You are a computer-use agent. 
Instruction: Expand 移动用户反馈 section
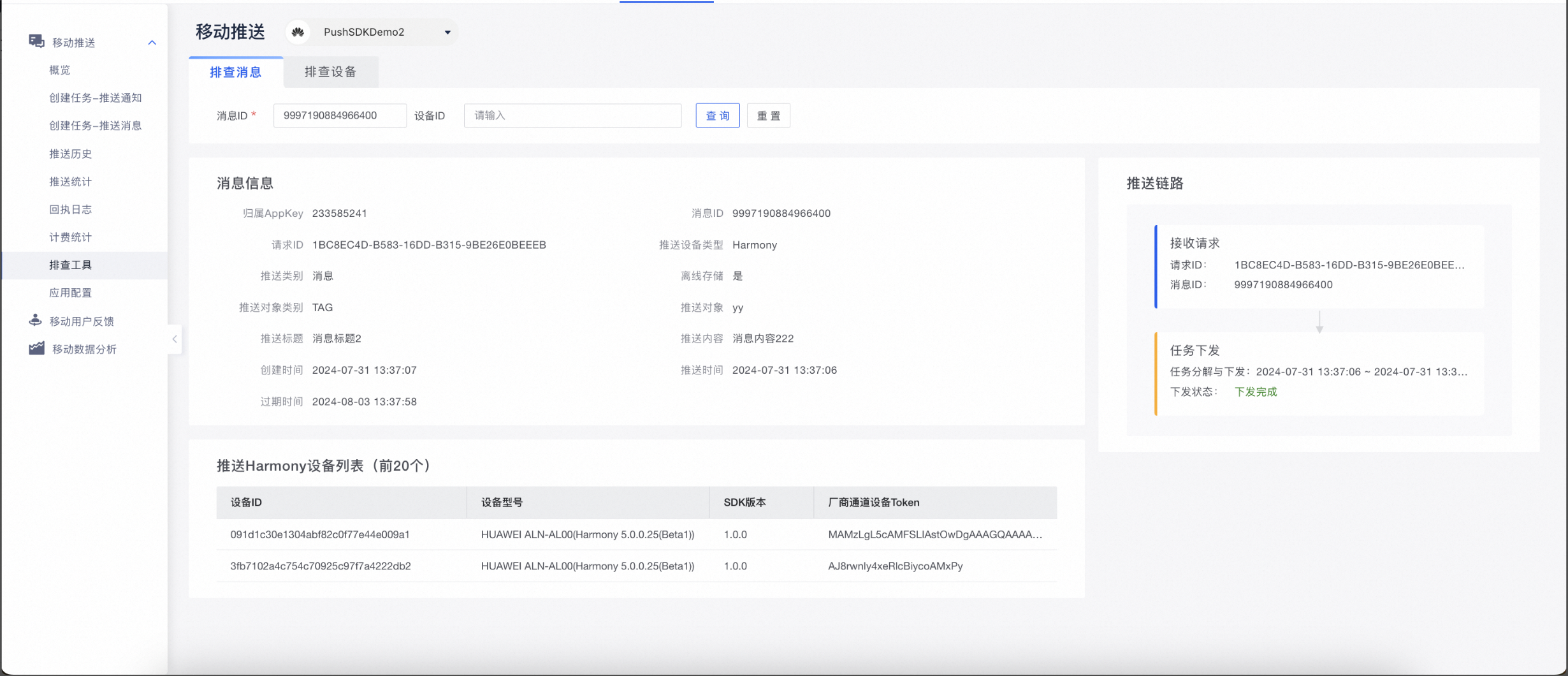point(82,321)
